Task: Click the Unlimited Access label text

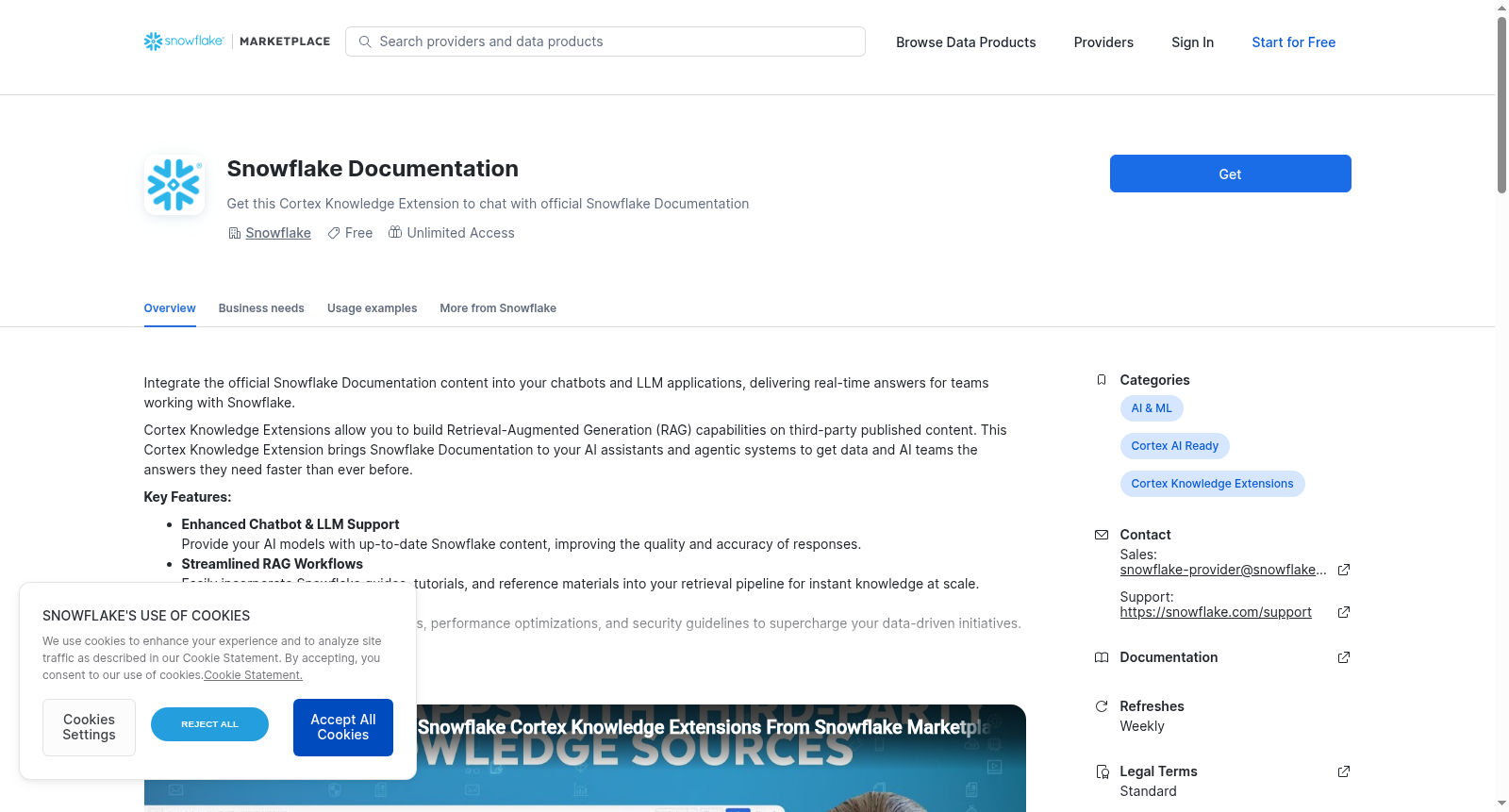Action: 460,233
